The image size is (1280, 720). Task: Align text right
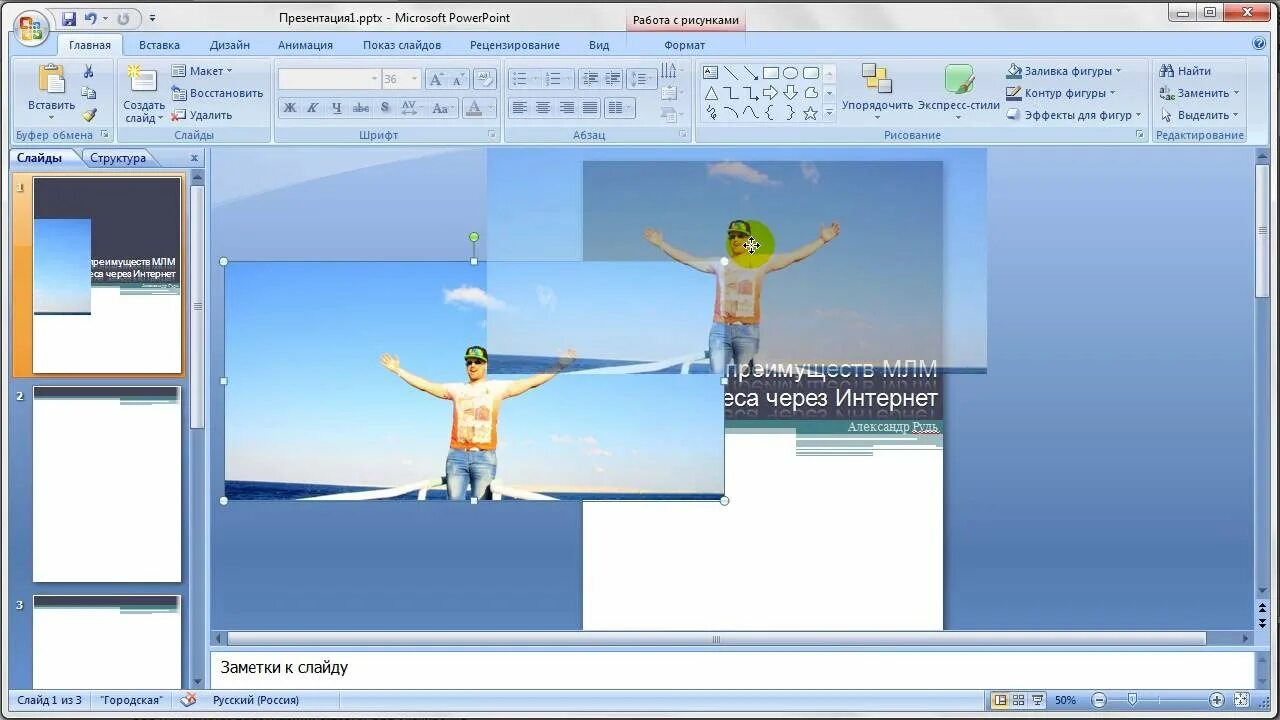pos(567,107)
